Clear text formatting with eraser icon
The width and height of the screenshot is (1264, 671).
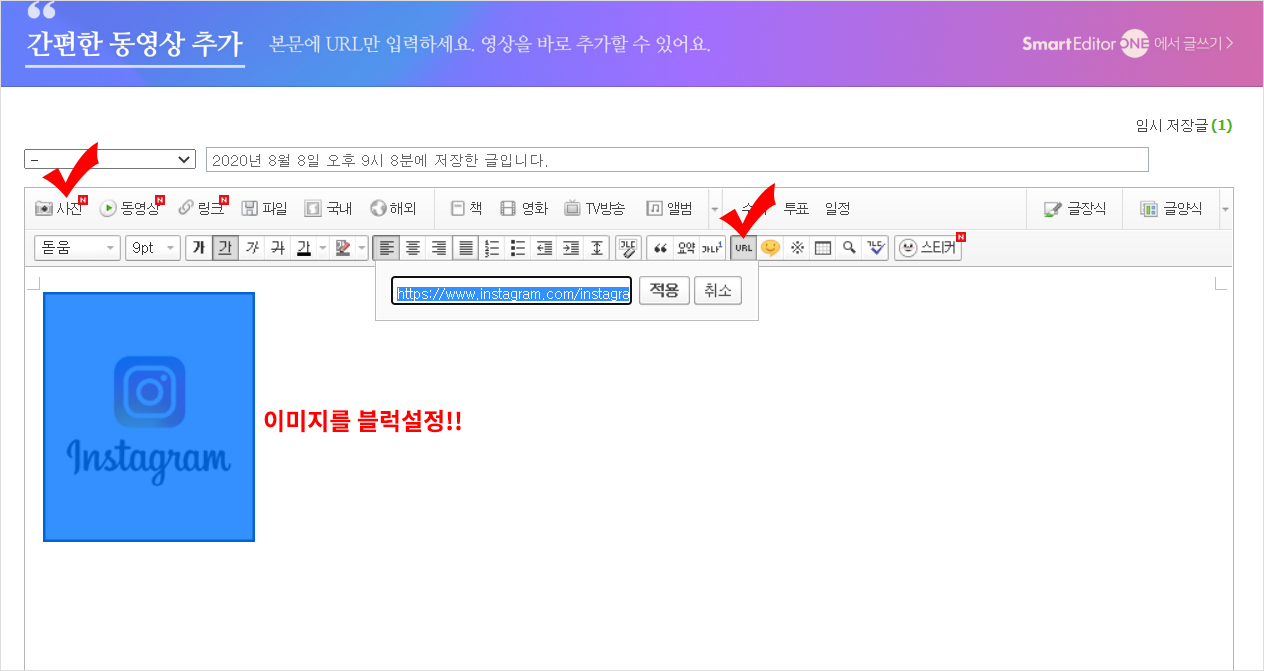tap(628, 248)
